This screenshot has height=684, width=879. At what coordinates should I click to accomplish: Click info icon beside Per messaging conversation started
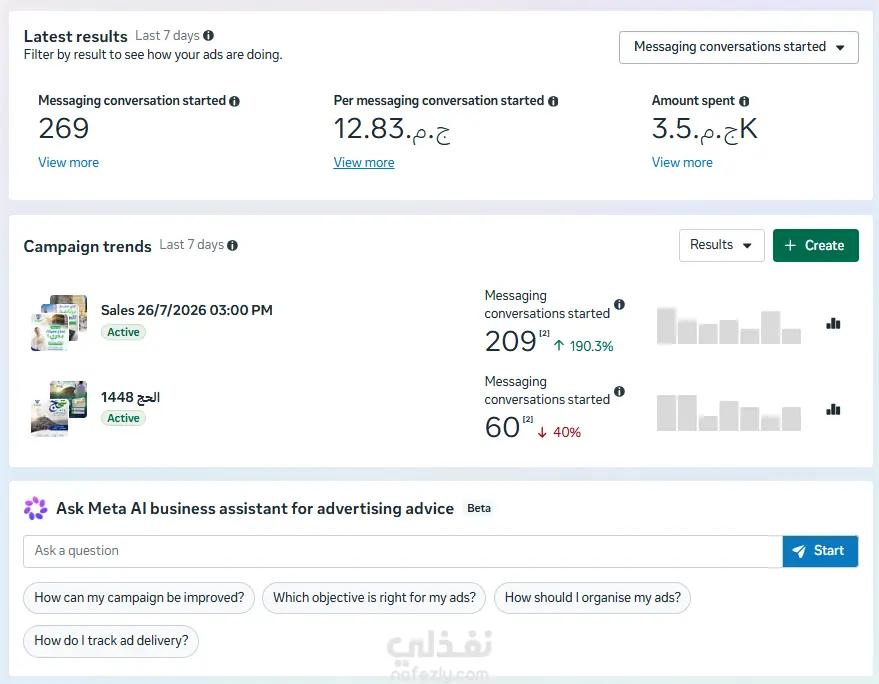pos(553,101)
